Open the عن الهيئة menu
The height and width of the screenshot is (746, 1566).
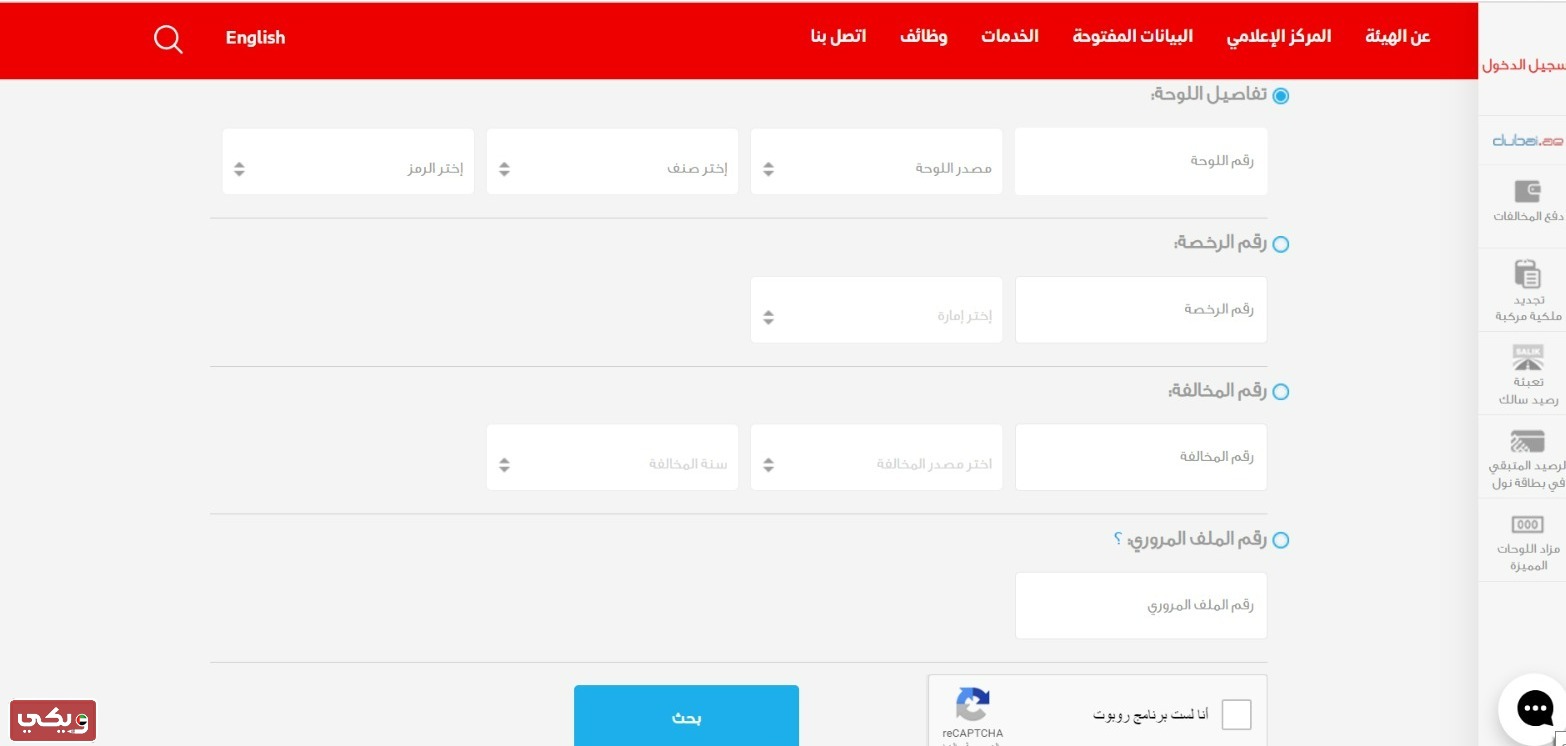pos(1398,37)
